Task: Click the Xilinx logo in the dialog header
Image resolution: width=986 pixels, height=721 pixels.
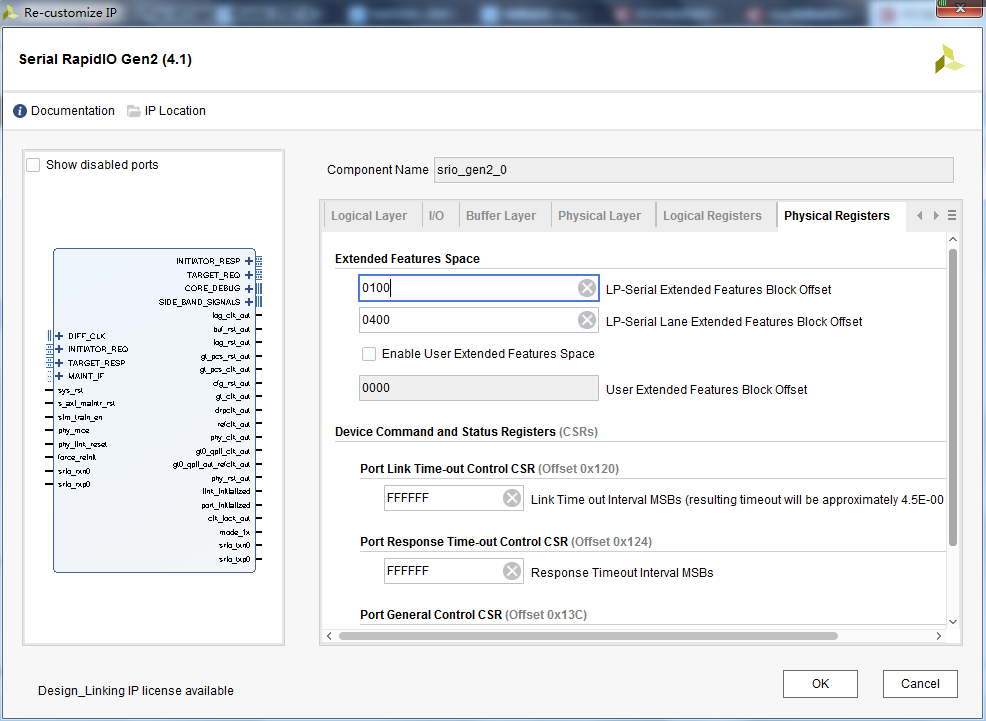Action: 948,58
